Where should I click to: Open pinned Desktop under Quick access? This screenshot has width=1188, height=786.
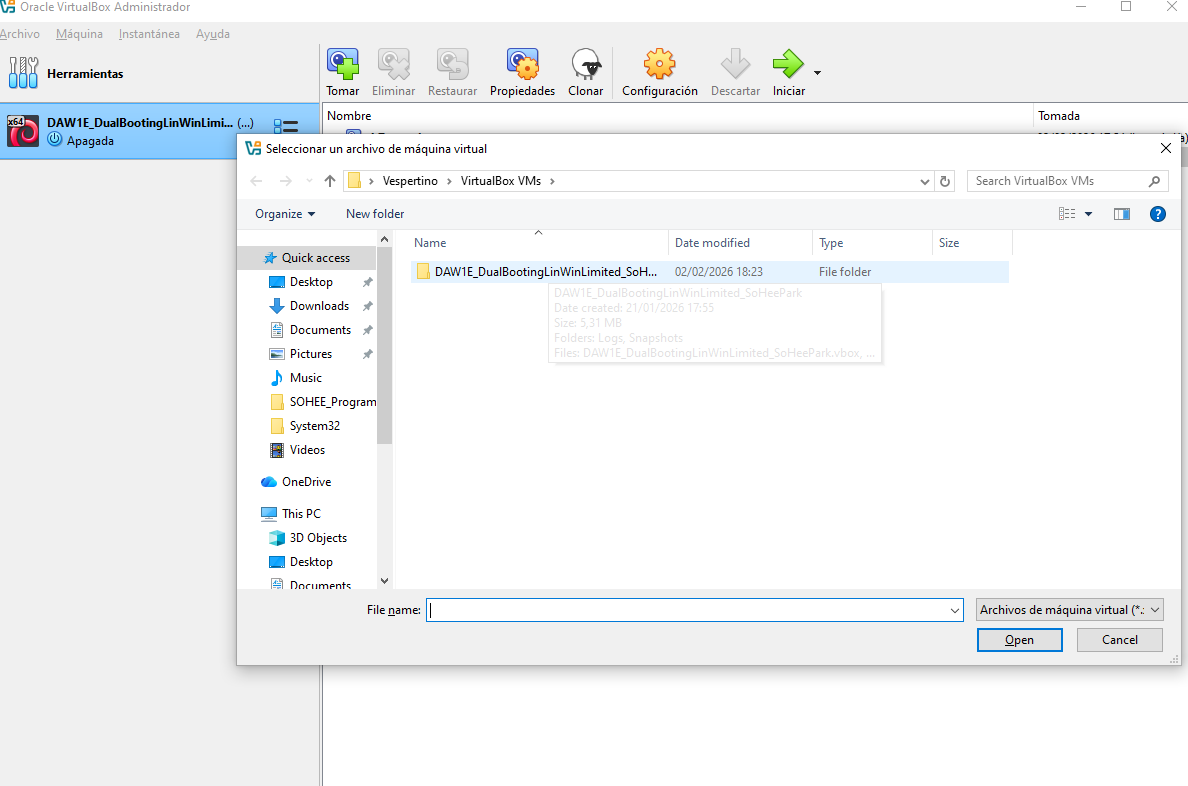311,282
